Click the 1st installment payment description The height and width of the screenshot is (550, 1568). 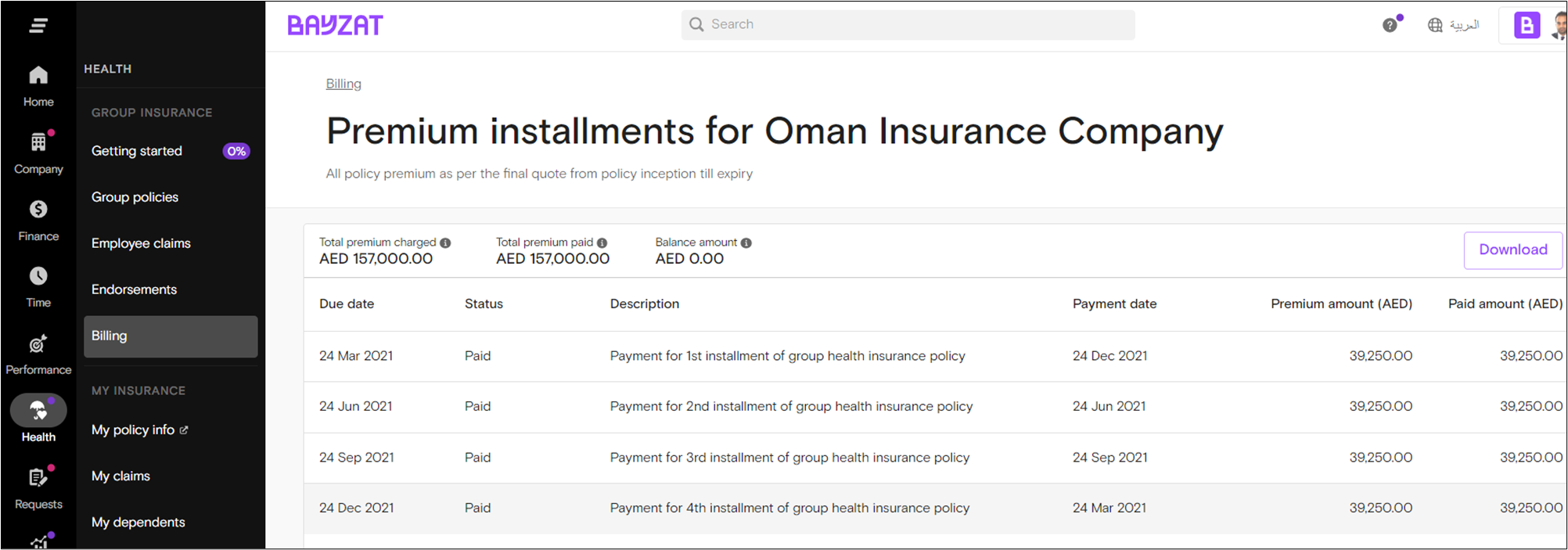788,356
